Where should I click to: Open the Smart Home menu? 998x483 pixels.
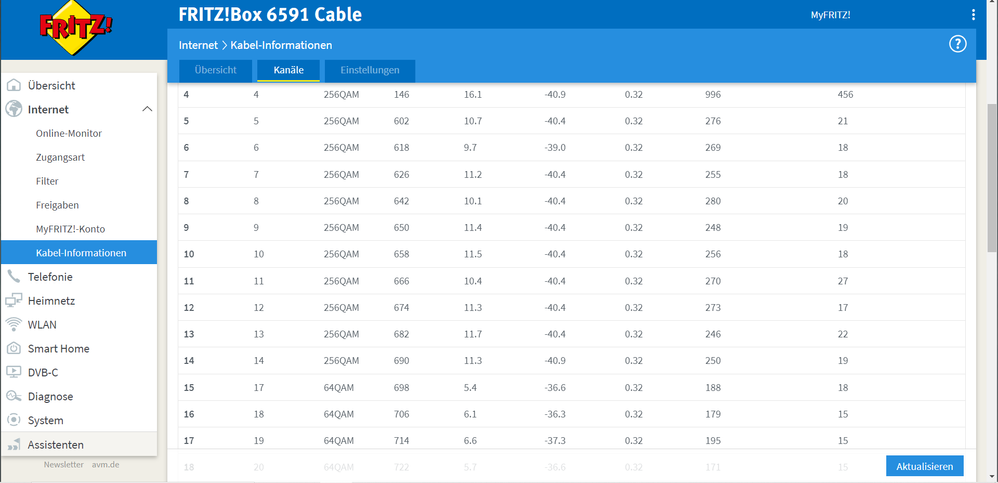79,349
